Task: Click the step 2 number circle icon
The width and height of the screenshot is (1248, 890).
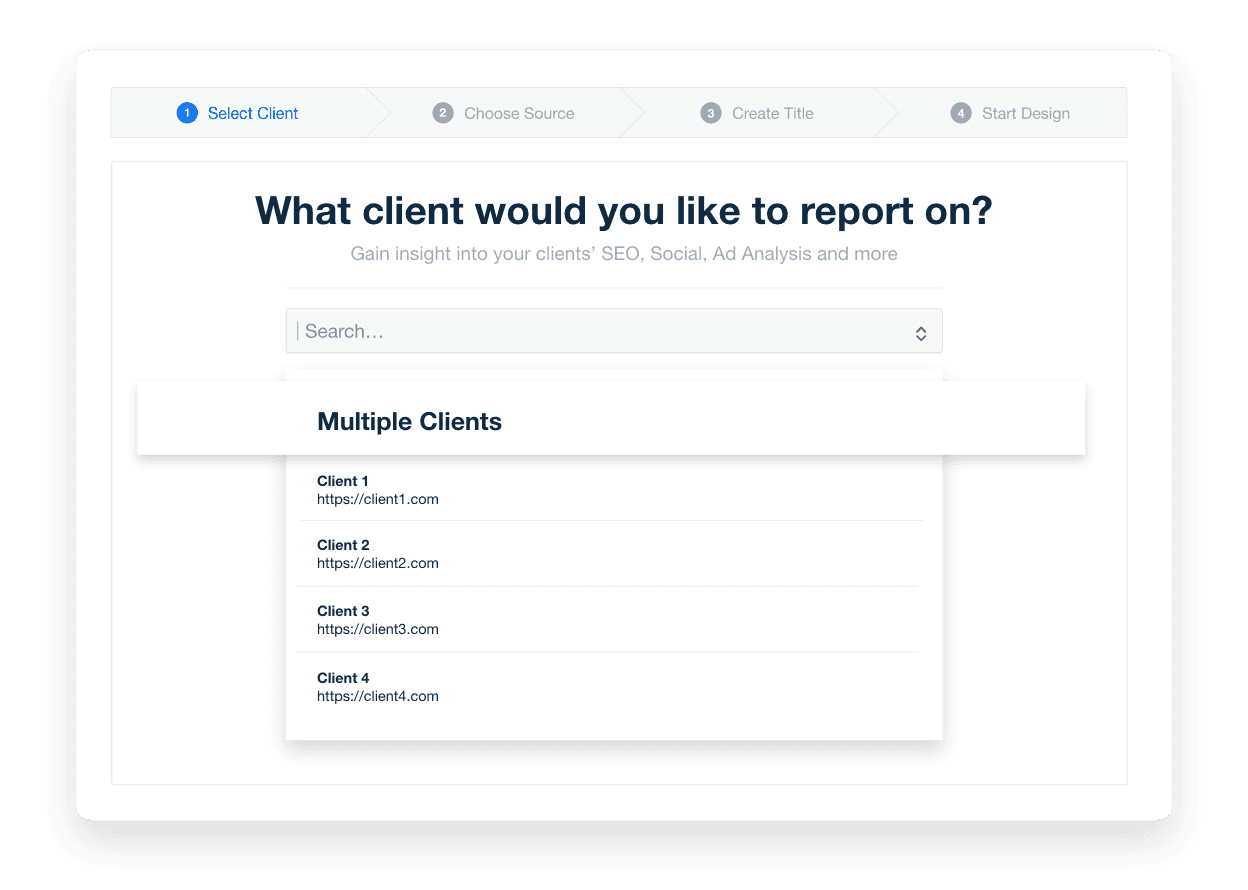Action: 443,113
